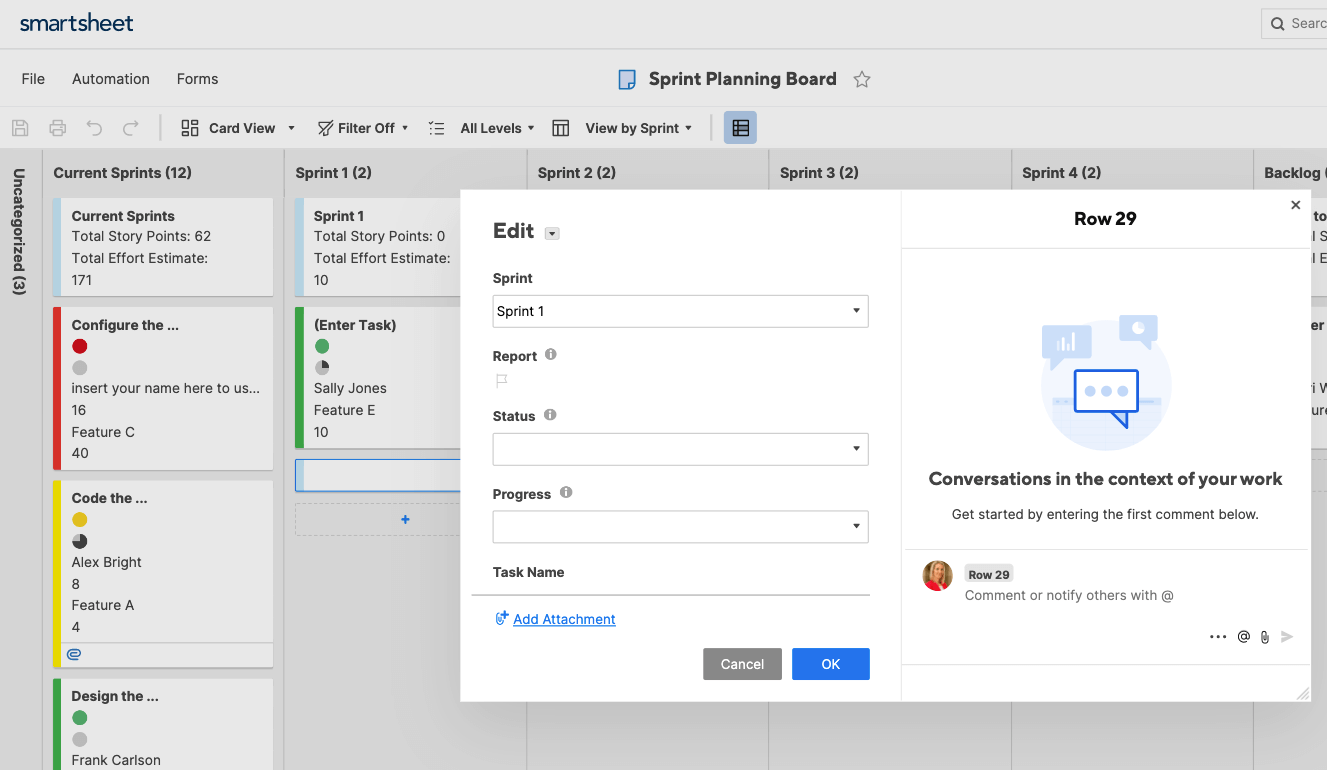Open the File menu

33,78
